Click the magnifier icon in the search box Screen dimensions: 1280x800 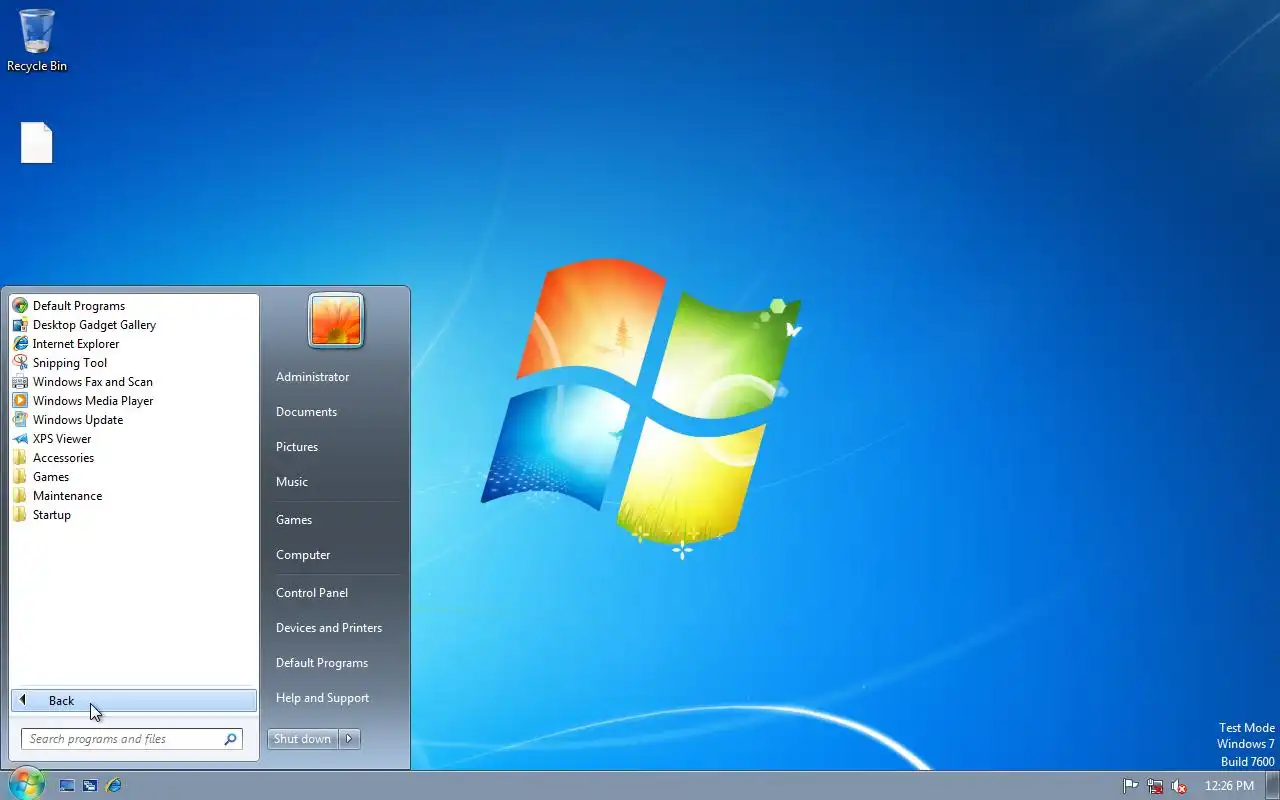(x=231, y=739)
